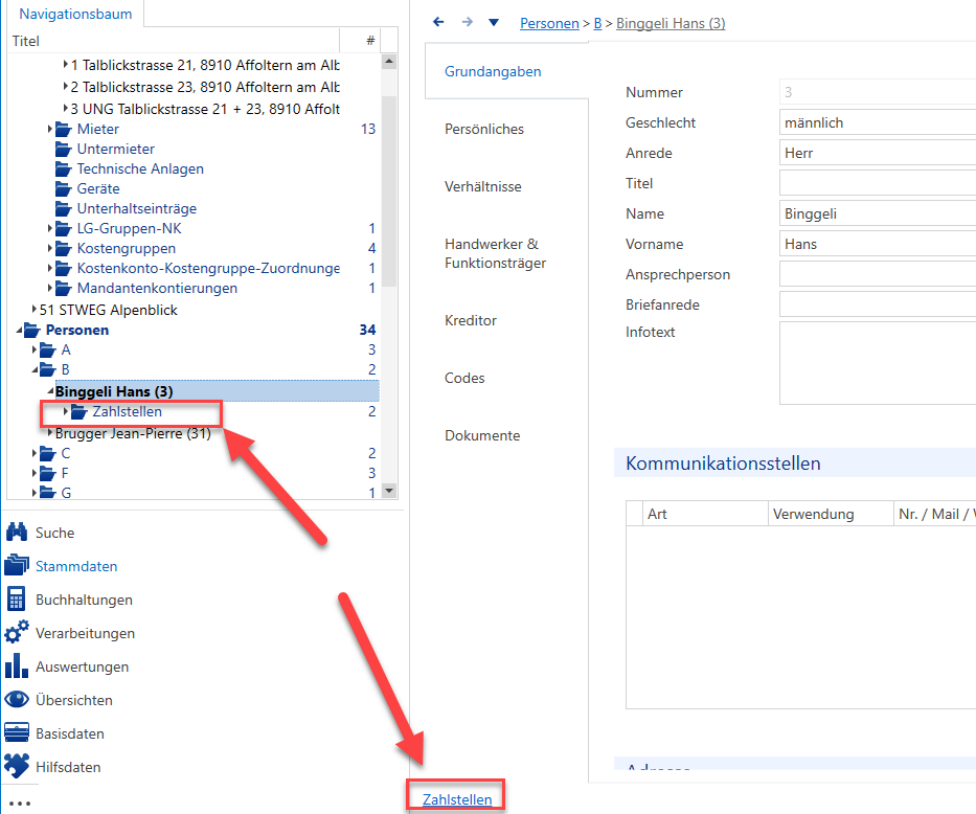Image resolution: width=976 pixels, height=814 pixels.
Task: Click the folder icon of group A
Action: pyautogui.click(x=47, y=350)
